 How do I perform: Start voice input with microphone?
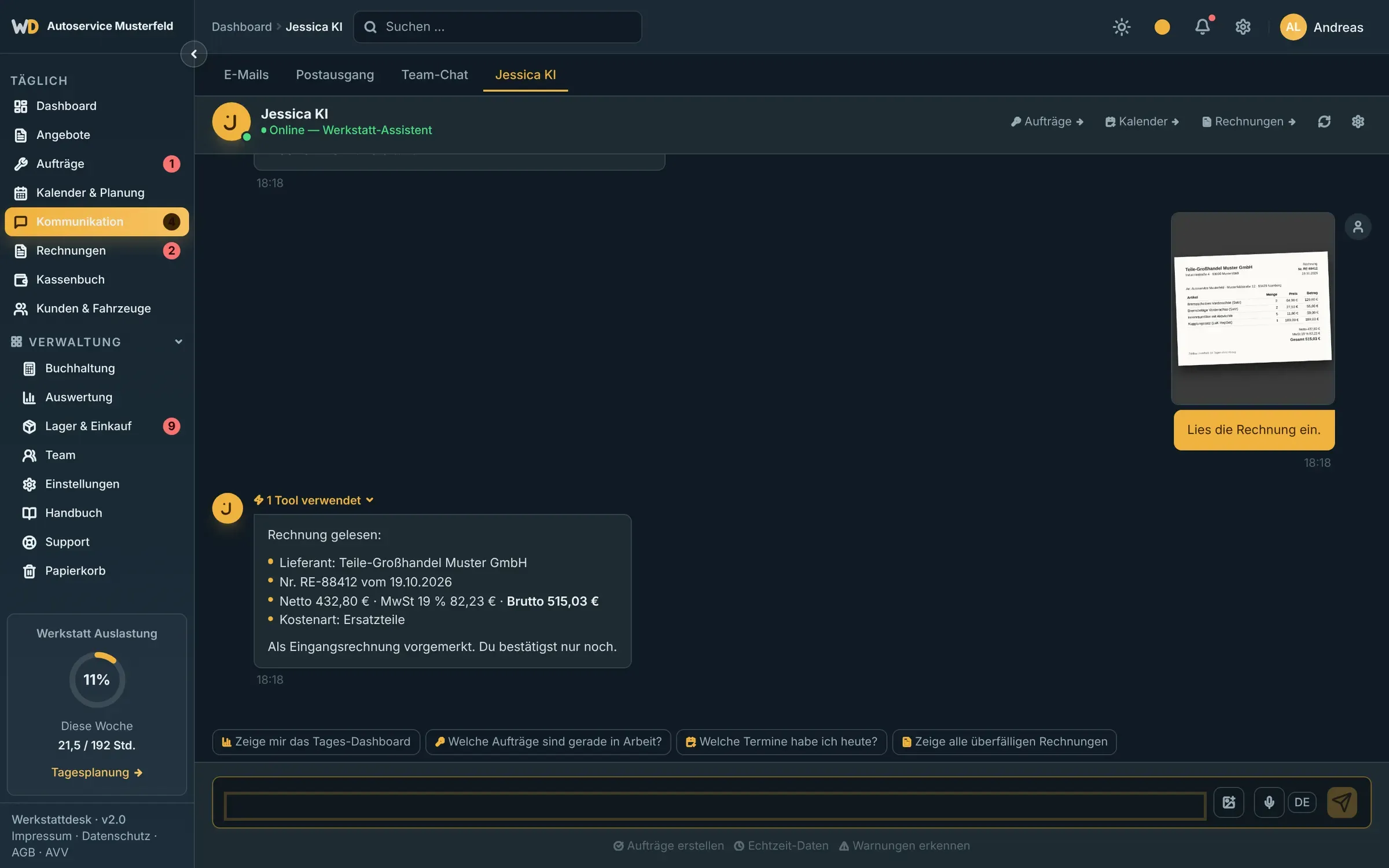click(1269, 802)
